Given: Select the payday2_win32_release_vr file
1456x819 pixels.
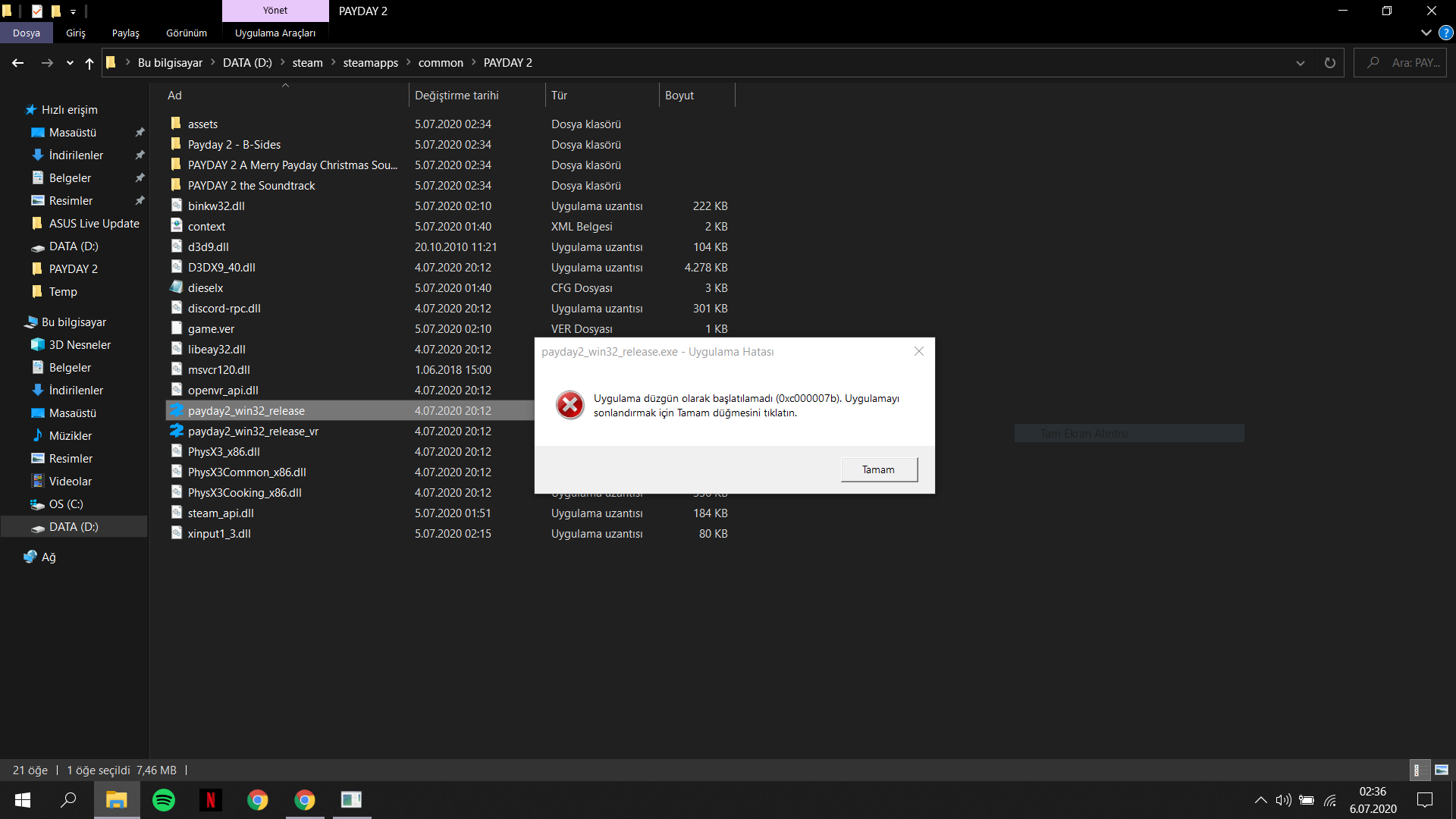Looking at the screenshot, I should (253, 431).
